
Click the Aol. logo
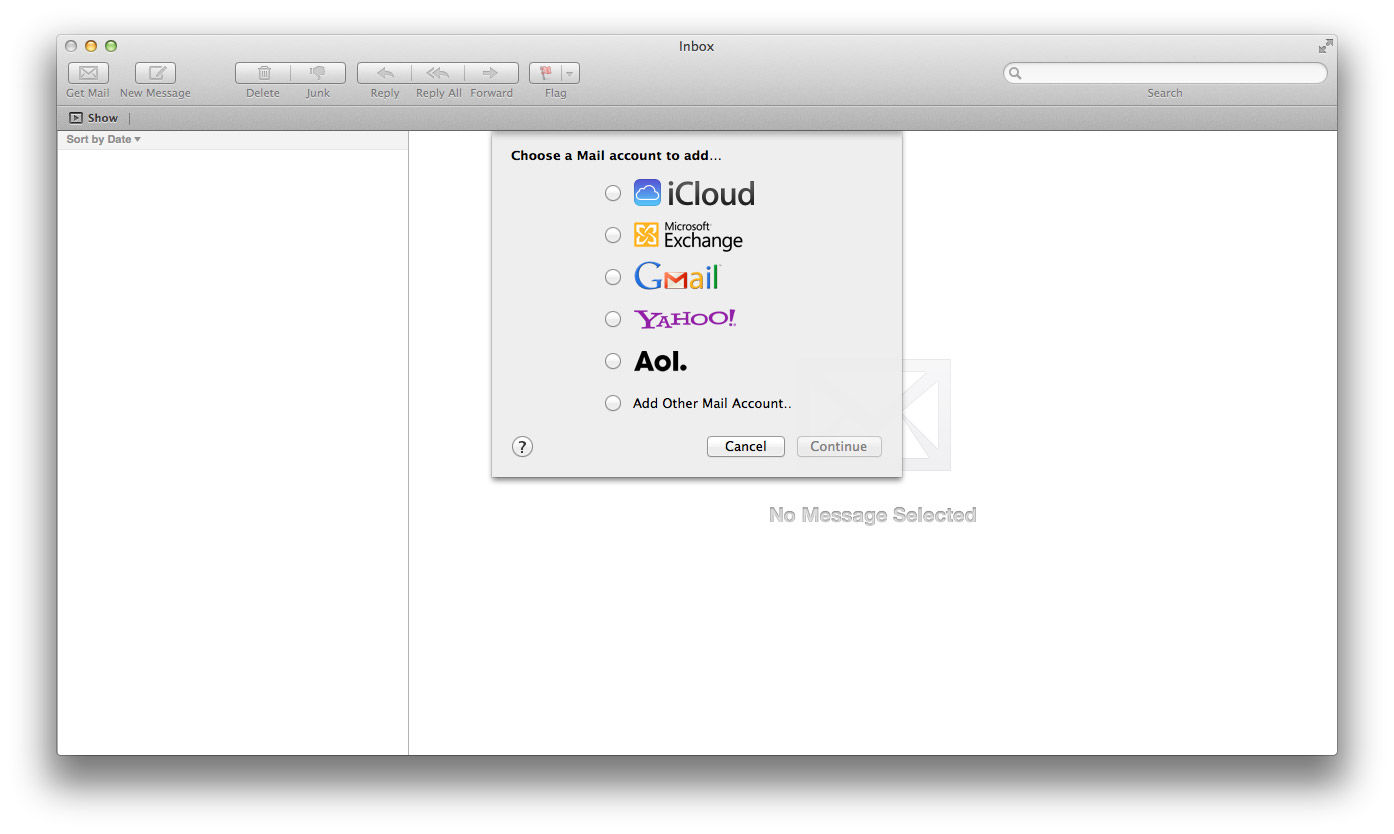point(660,361)
